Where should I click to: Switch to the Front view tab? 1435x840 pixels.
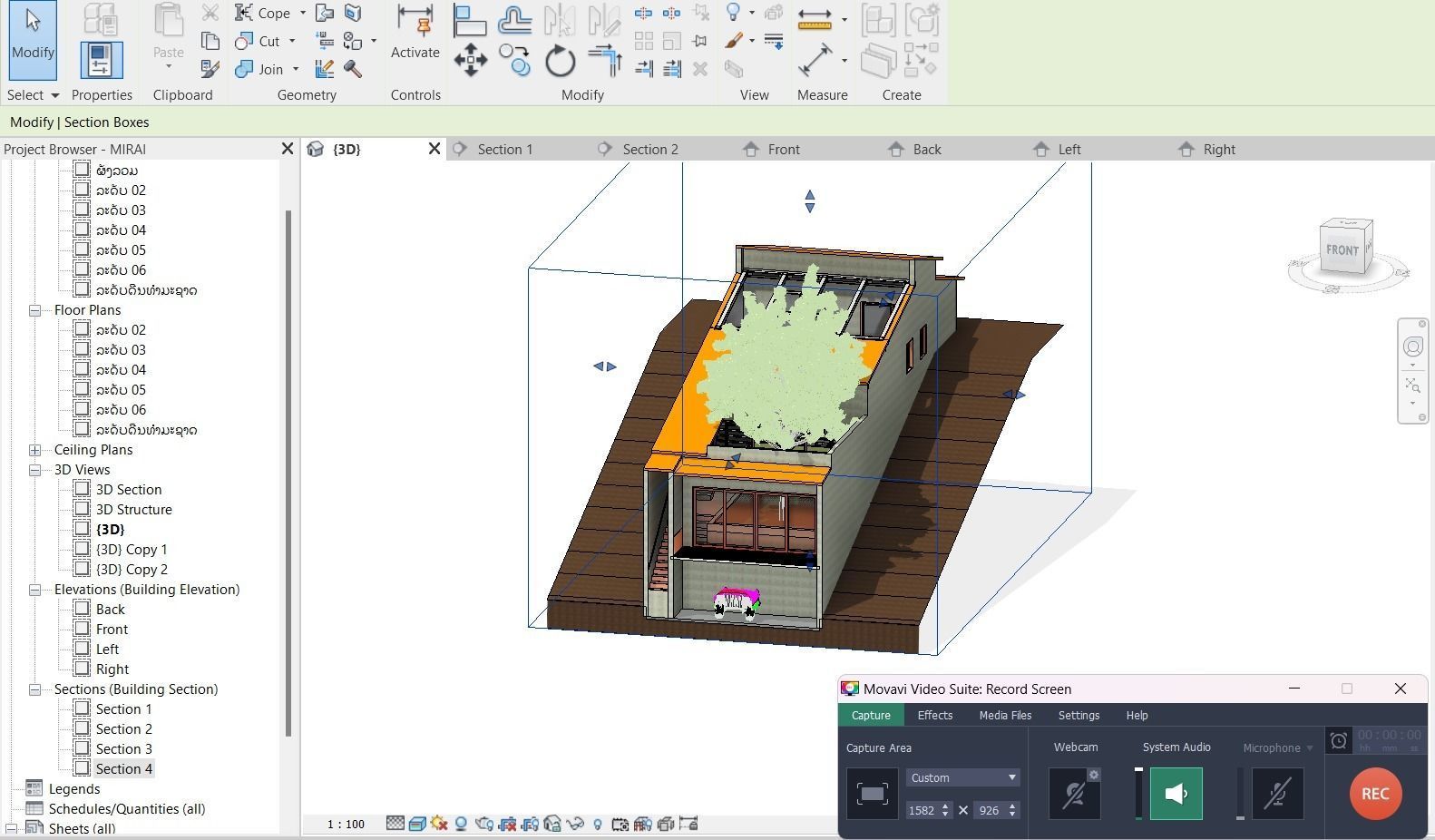(784, 149)
